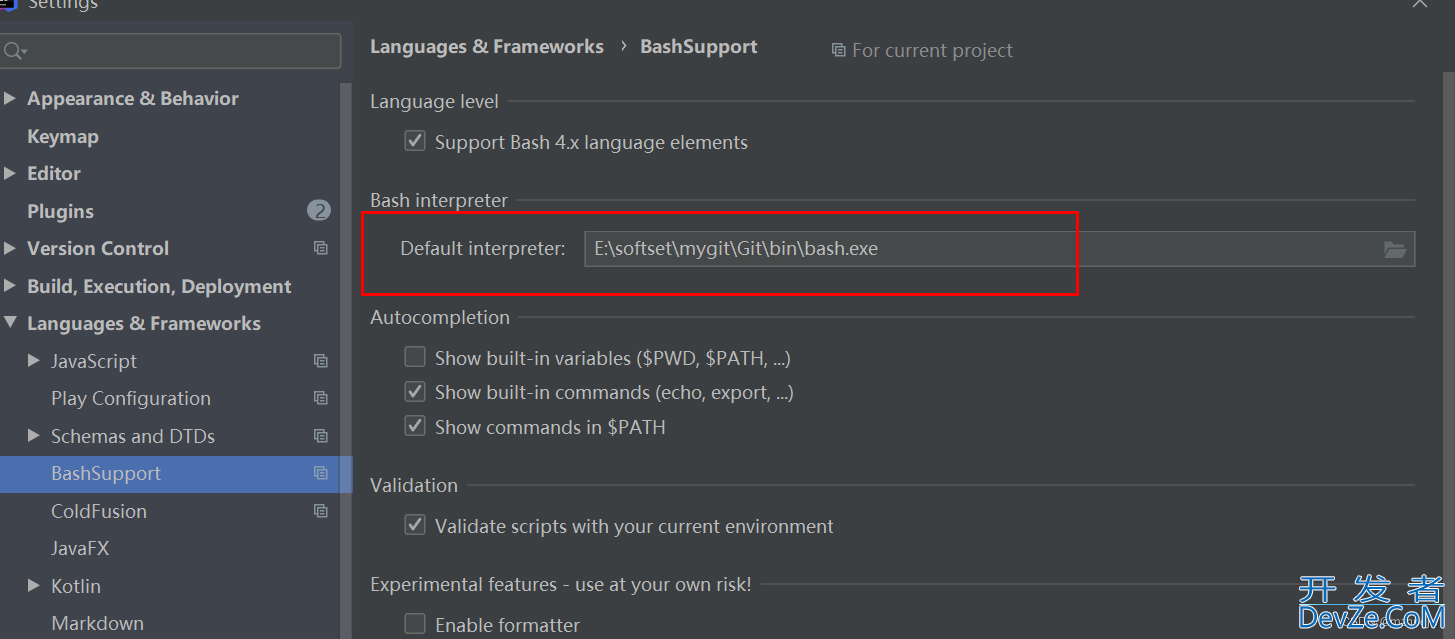1455x639 pixels.
Task: Click the project icon on the BashSupport row
Action: (x=320, y=473)
